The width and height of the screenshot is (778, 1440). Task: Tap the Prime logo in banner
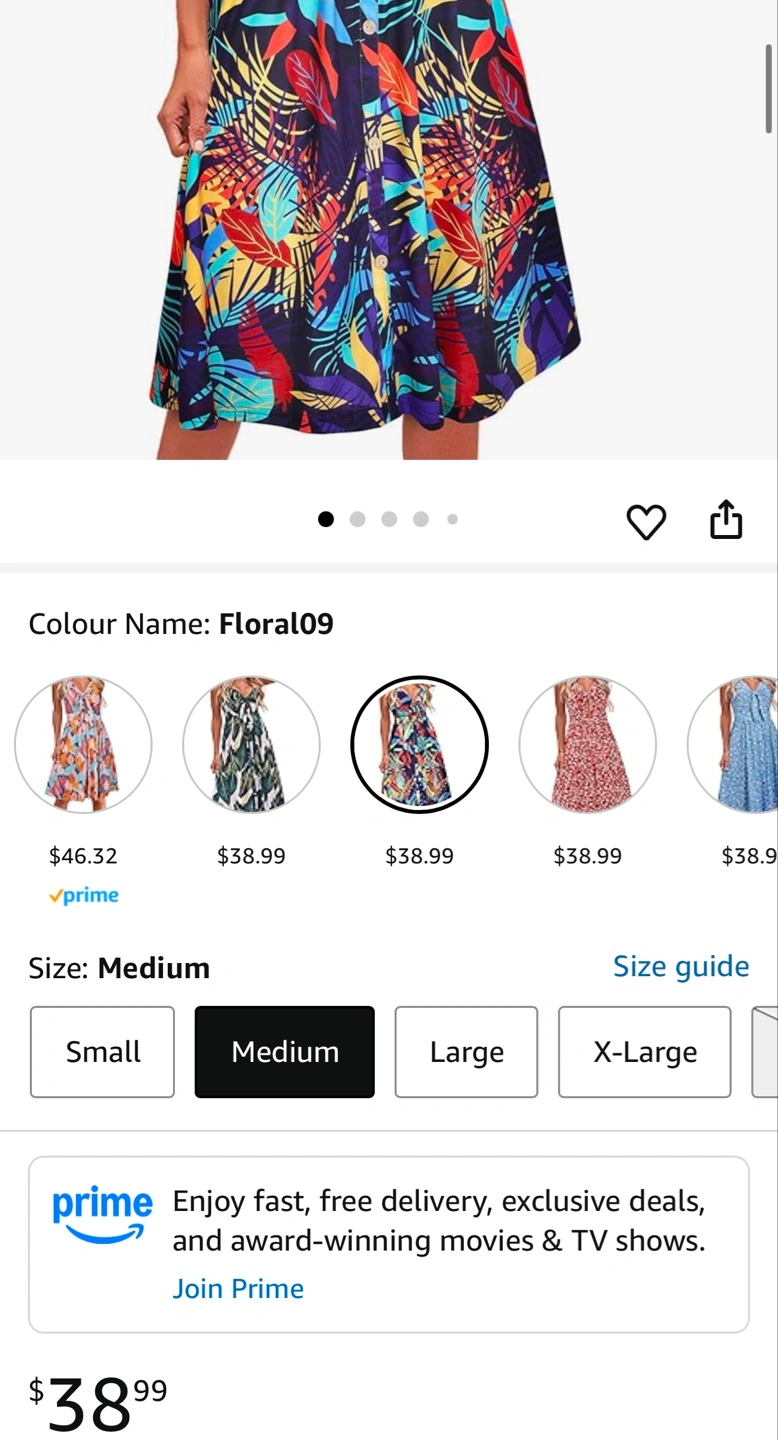click(x=102, y=1215)
